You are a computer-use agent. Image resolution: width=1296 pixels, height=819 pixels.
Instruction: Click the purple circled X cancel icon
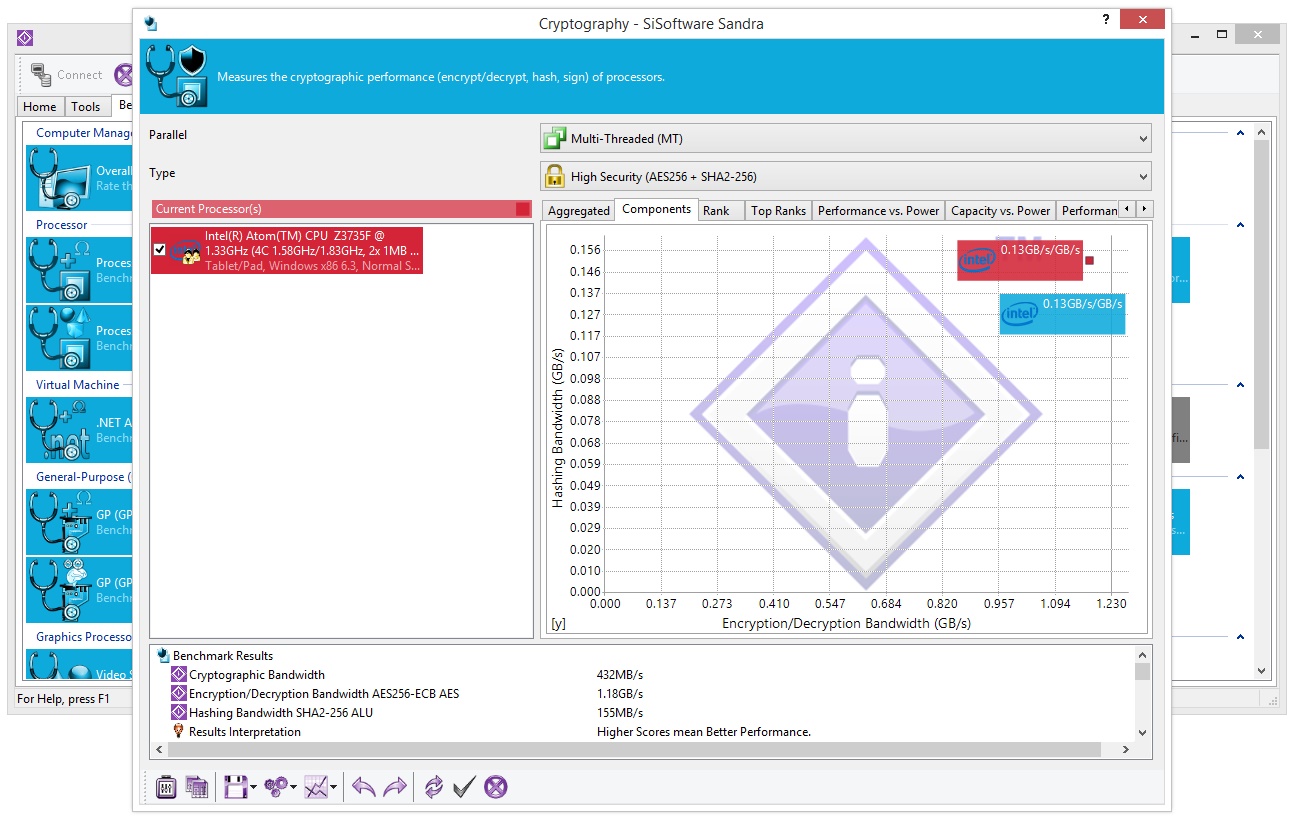pos(496,787)
